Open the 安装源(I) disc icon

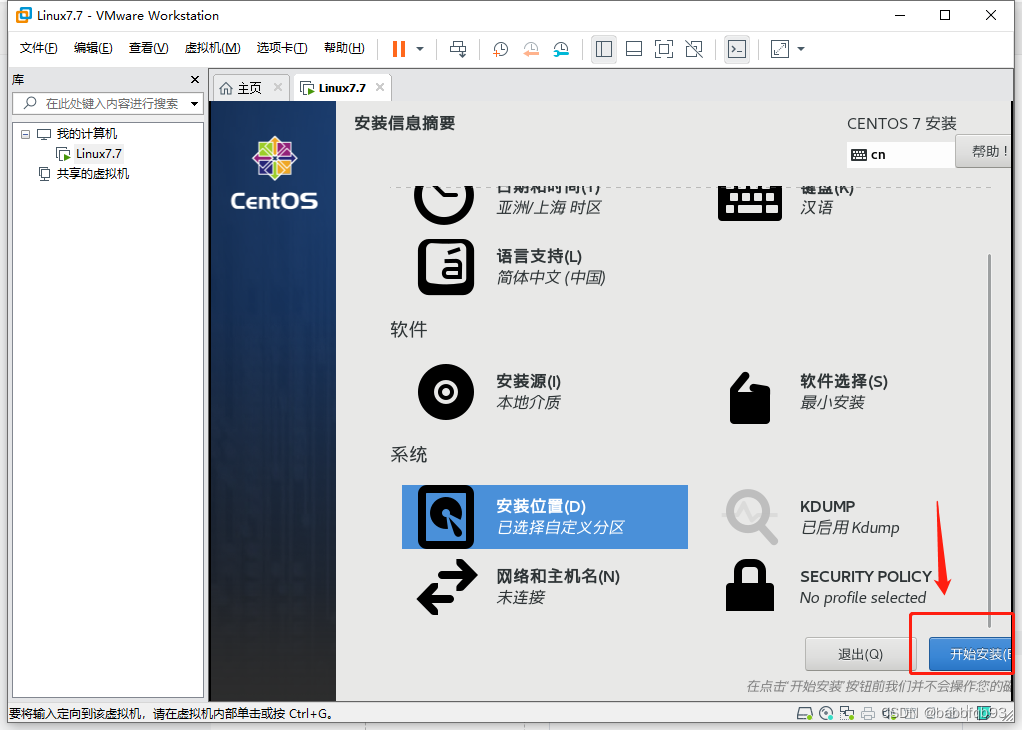(446, 392)
